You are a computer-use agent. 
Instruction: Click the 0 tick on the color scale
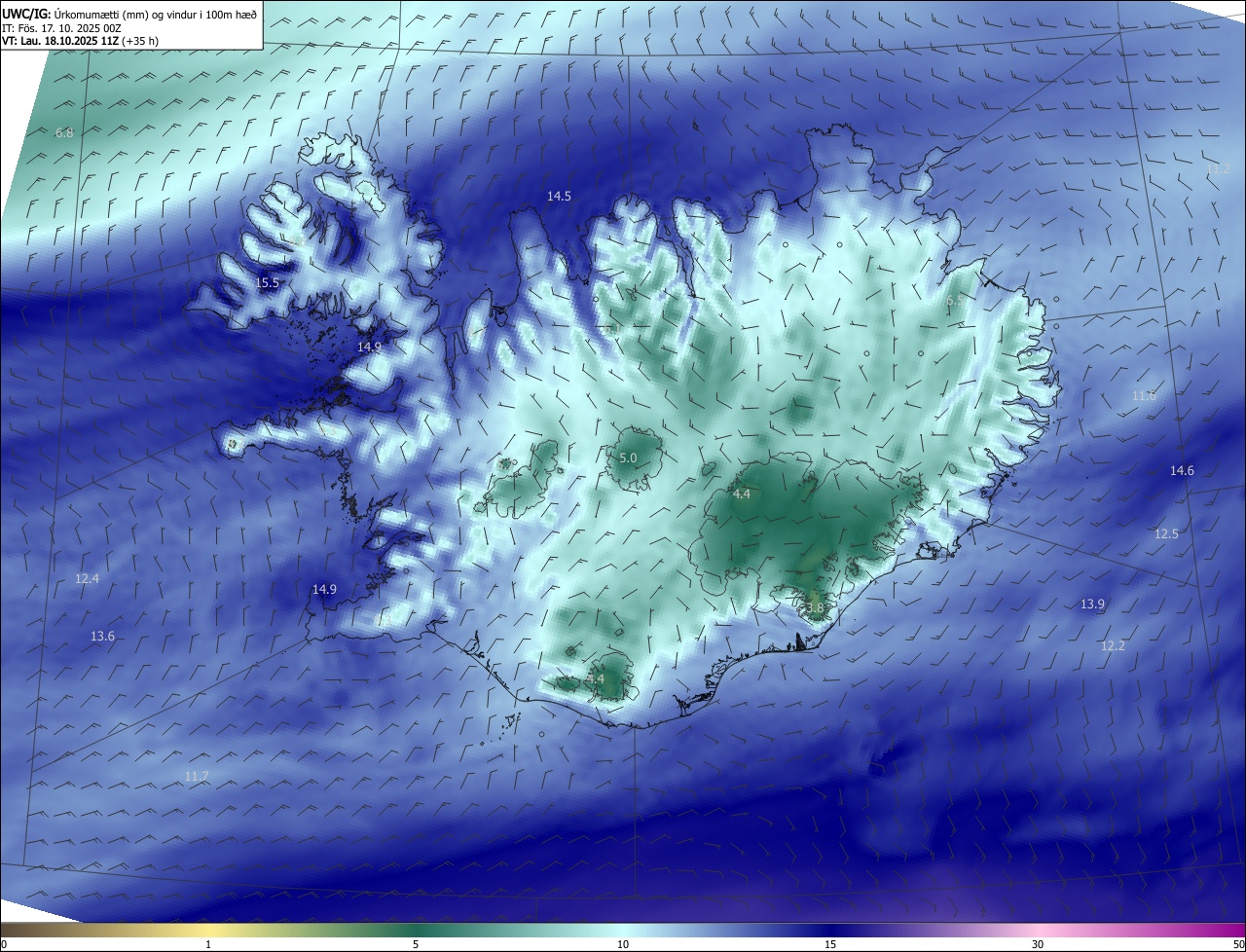pos(3,944)
